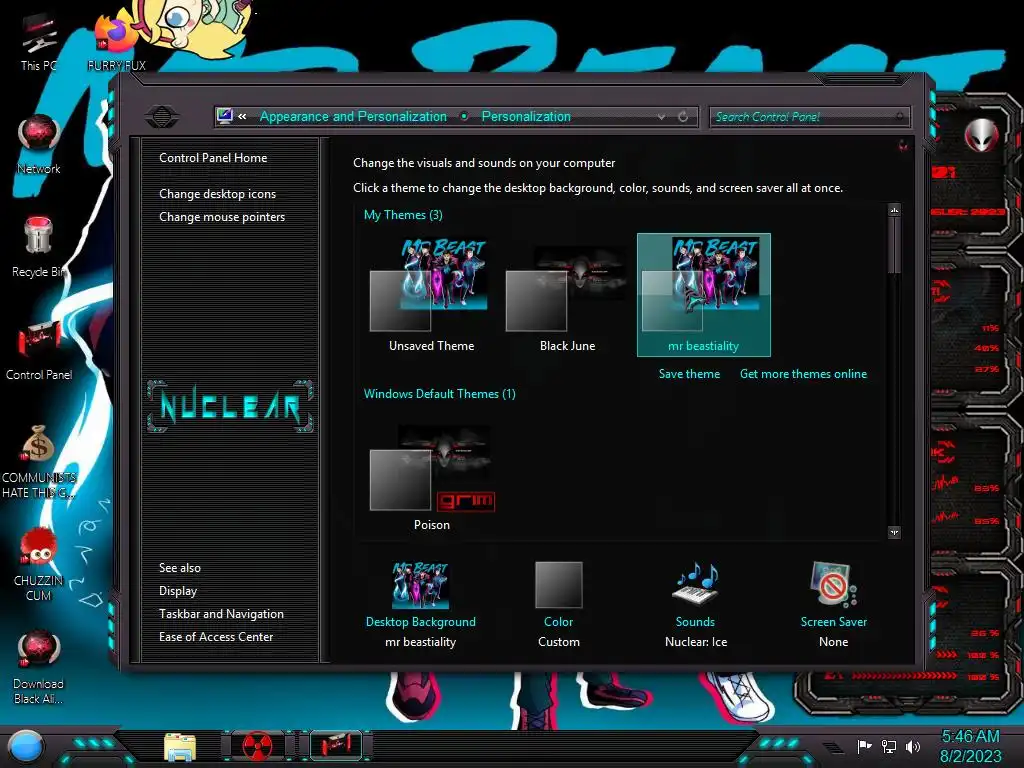Image resolution: width=1024 pixels, height=768 pixels.
Task: Open the Network desktop icon
Action: pyautogui.click(x=39, y=144)
